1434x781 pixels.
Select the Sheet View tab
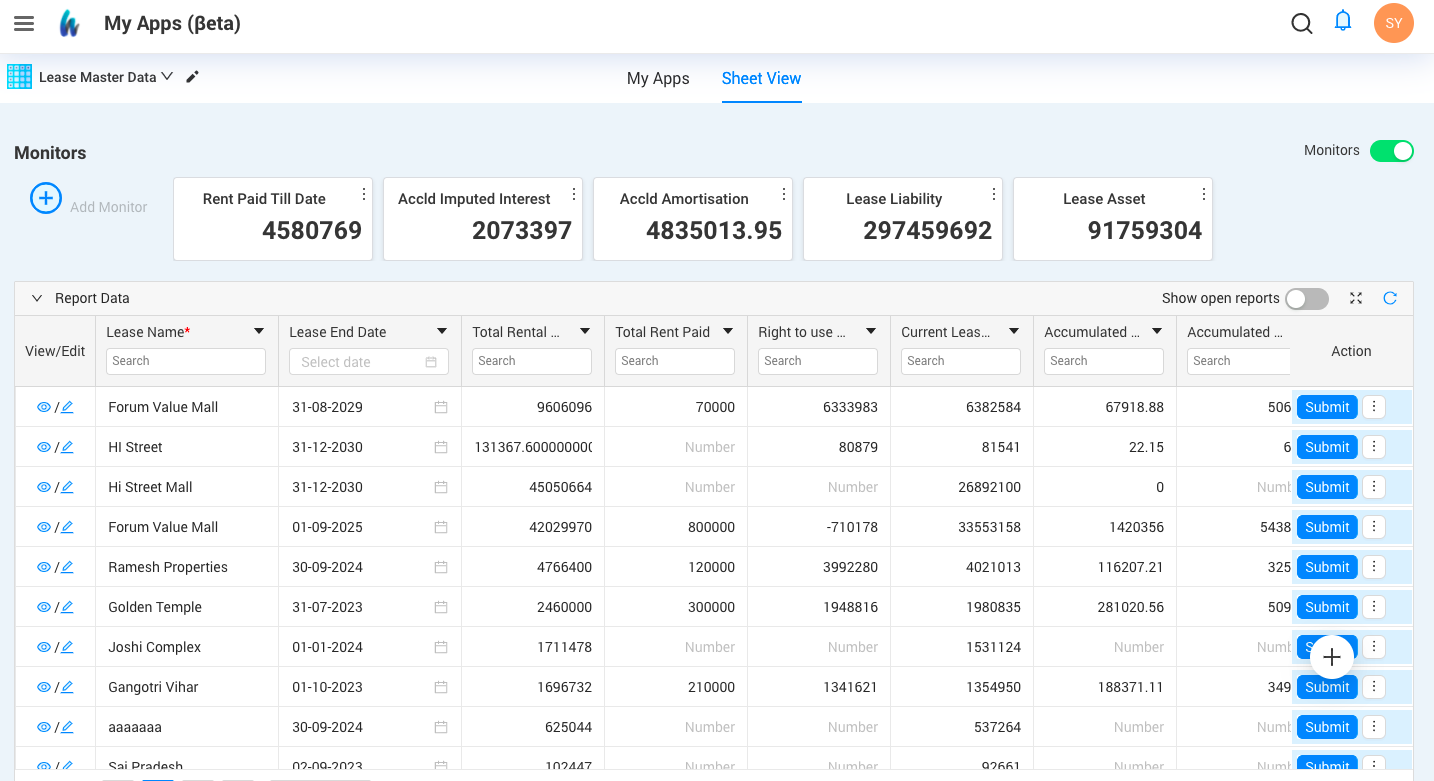(761, 78)
